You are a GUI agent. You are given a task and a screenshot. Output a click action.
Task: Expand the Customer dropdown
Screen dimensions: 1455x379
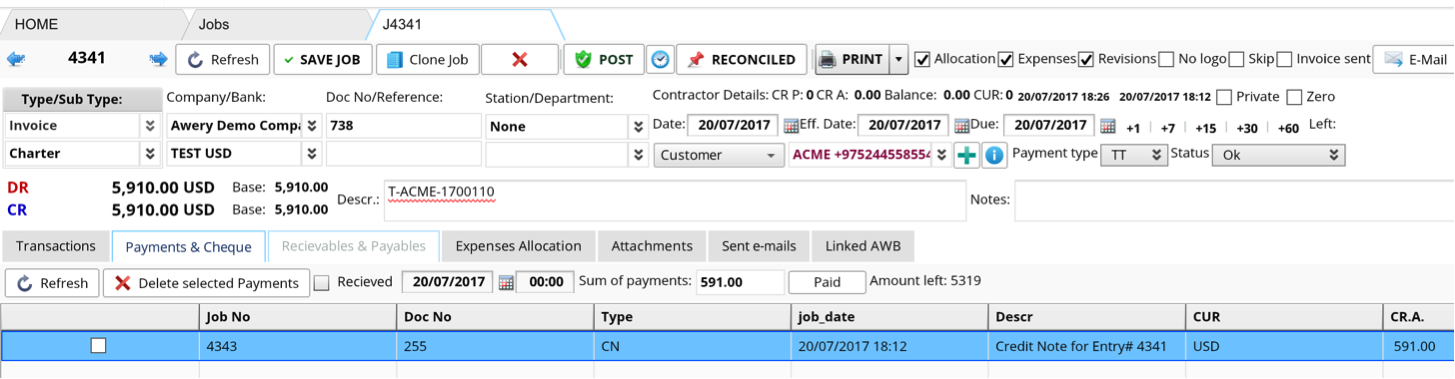[719, 155]
